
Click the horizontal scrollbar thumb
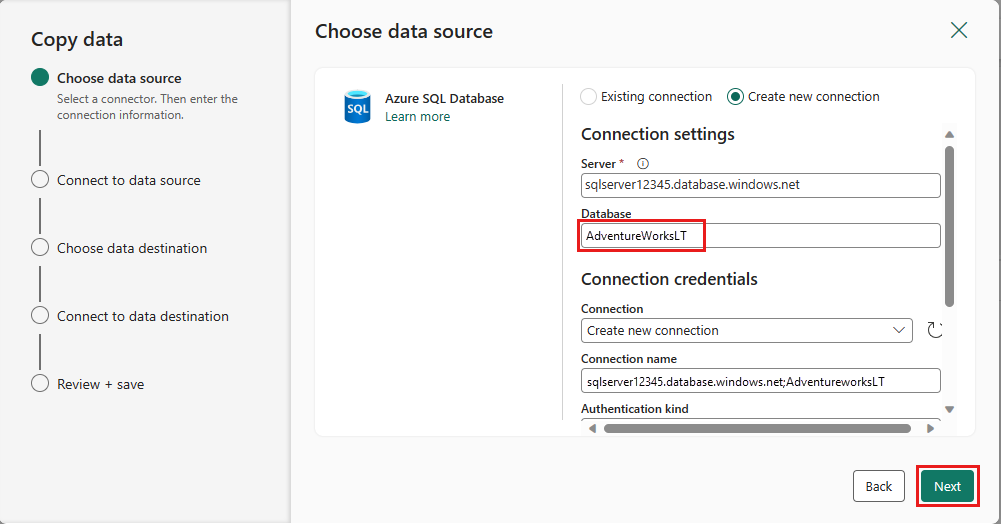point(757,428)
